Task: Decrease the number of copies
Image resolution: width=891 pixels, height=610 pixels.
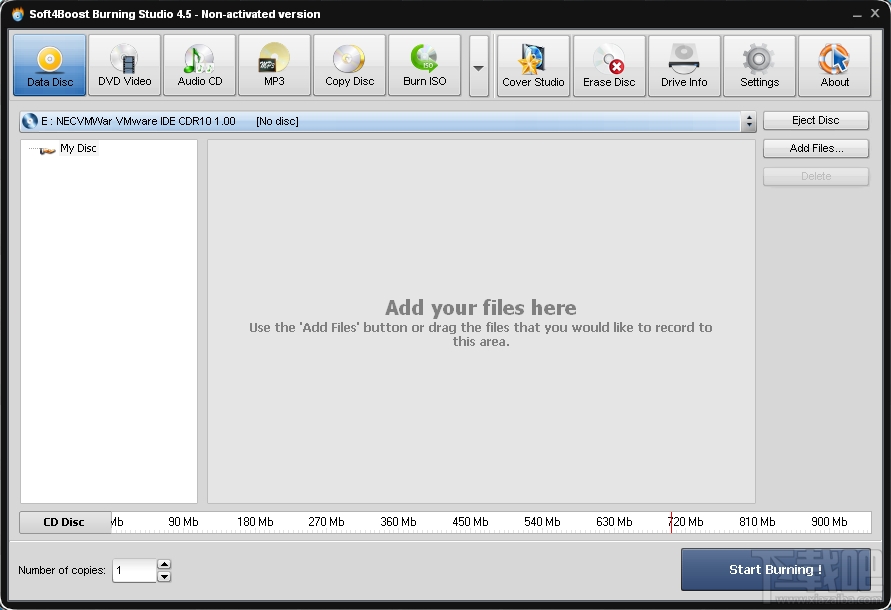Action: tap(164, 576)
